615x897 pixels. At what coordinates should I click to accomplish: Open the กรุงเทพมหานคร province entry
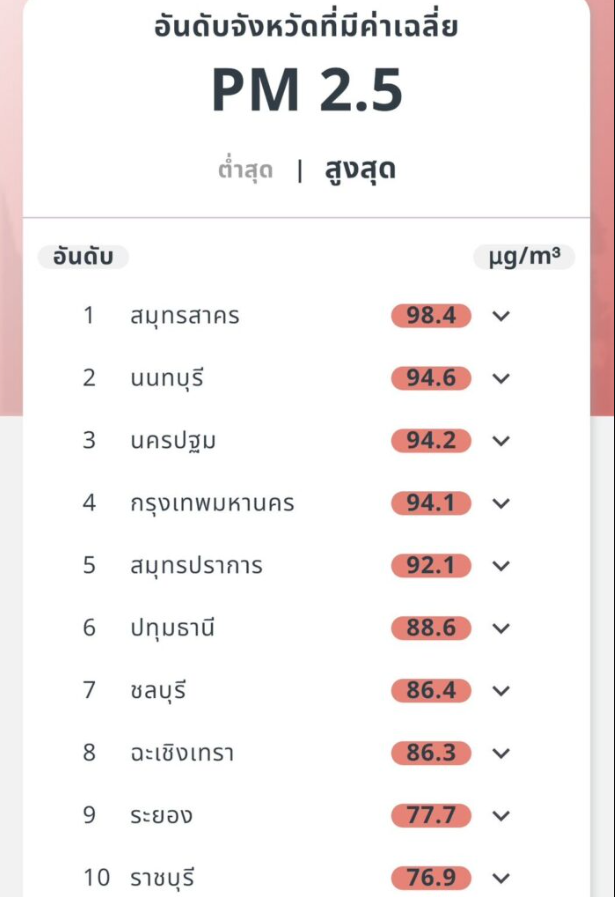pos(212,503)
